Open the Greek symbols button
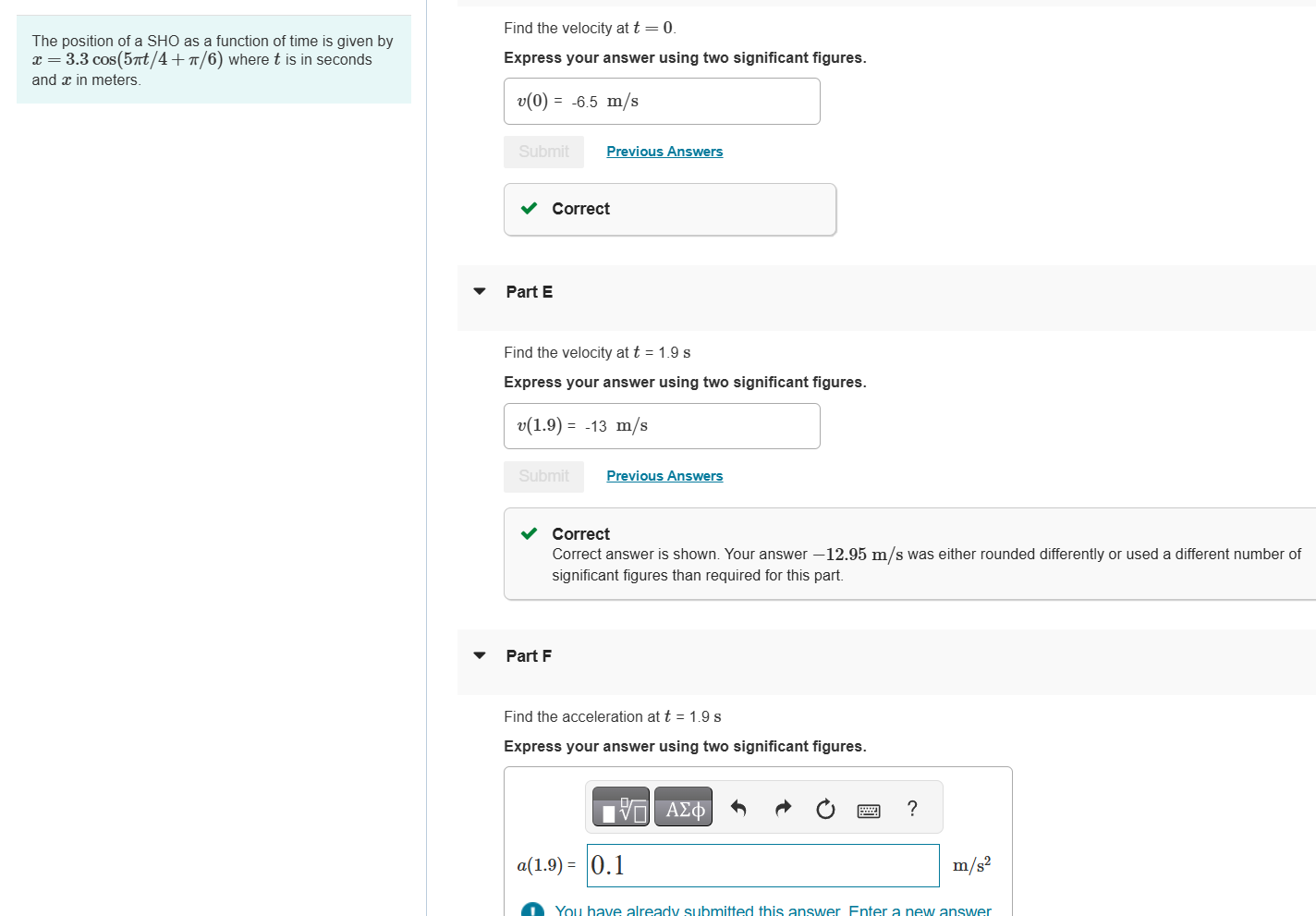 pos(684,807)
